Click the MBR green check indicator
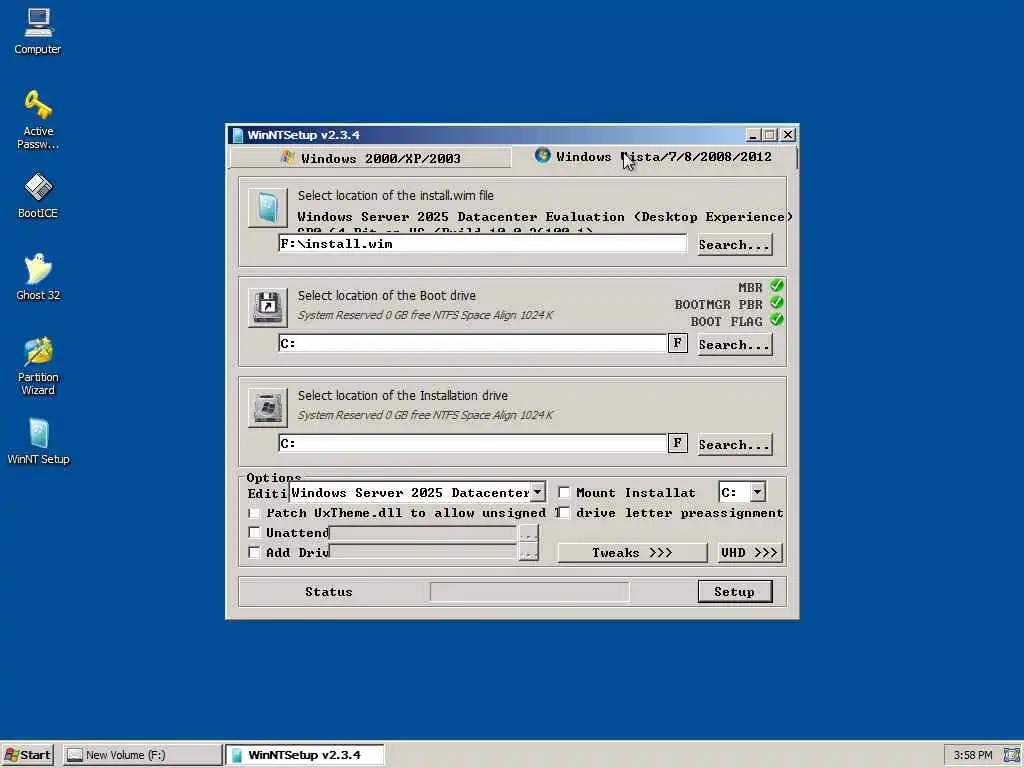This screenshot has width=1024, height=768. [776, 286]
